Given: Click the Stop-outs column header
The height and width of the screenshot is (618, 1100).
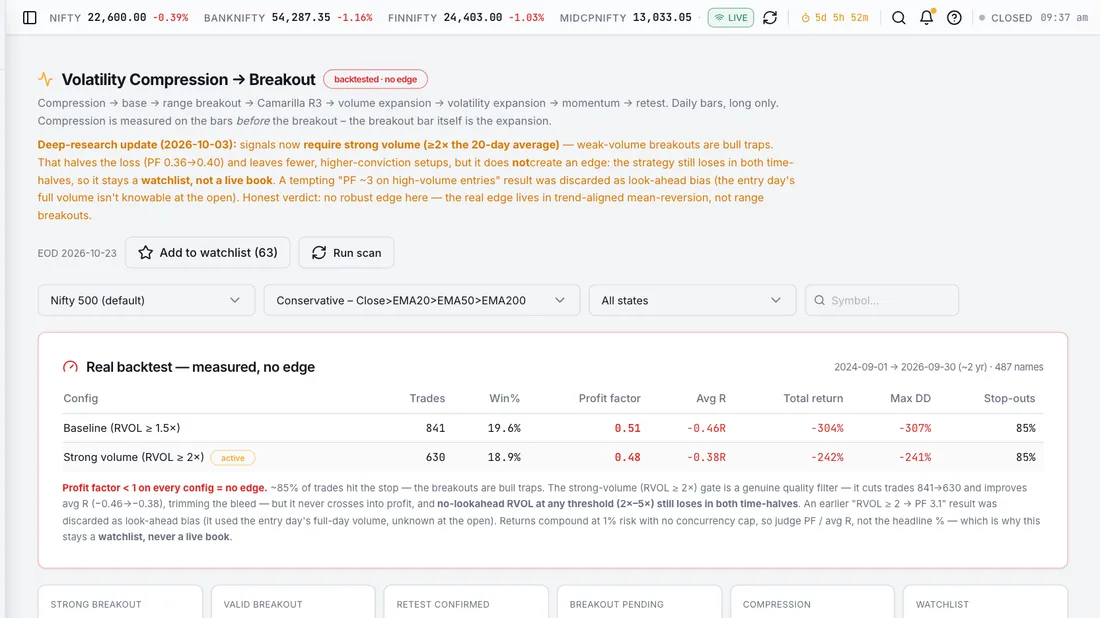Looking at the screenshot, I should (x=1010, y=398).
